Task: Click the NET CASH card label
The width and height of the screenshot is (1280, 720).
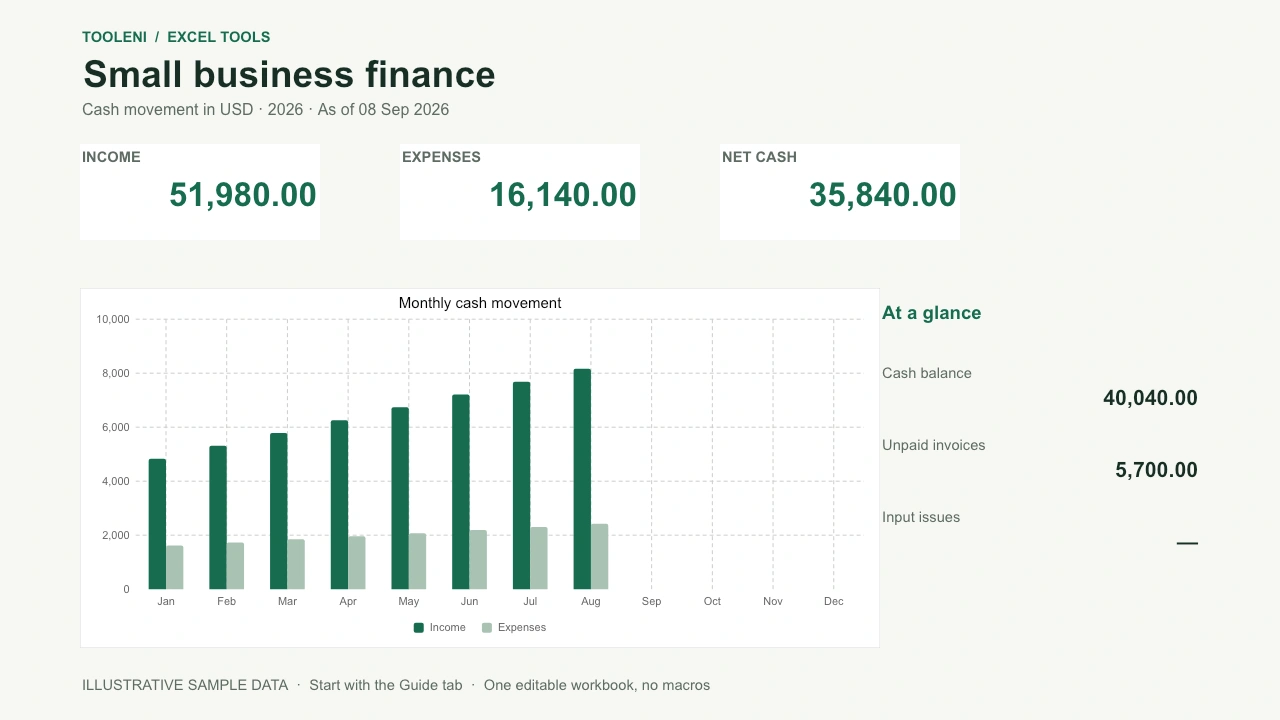Action: (x=759, y=157)
